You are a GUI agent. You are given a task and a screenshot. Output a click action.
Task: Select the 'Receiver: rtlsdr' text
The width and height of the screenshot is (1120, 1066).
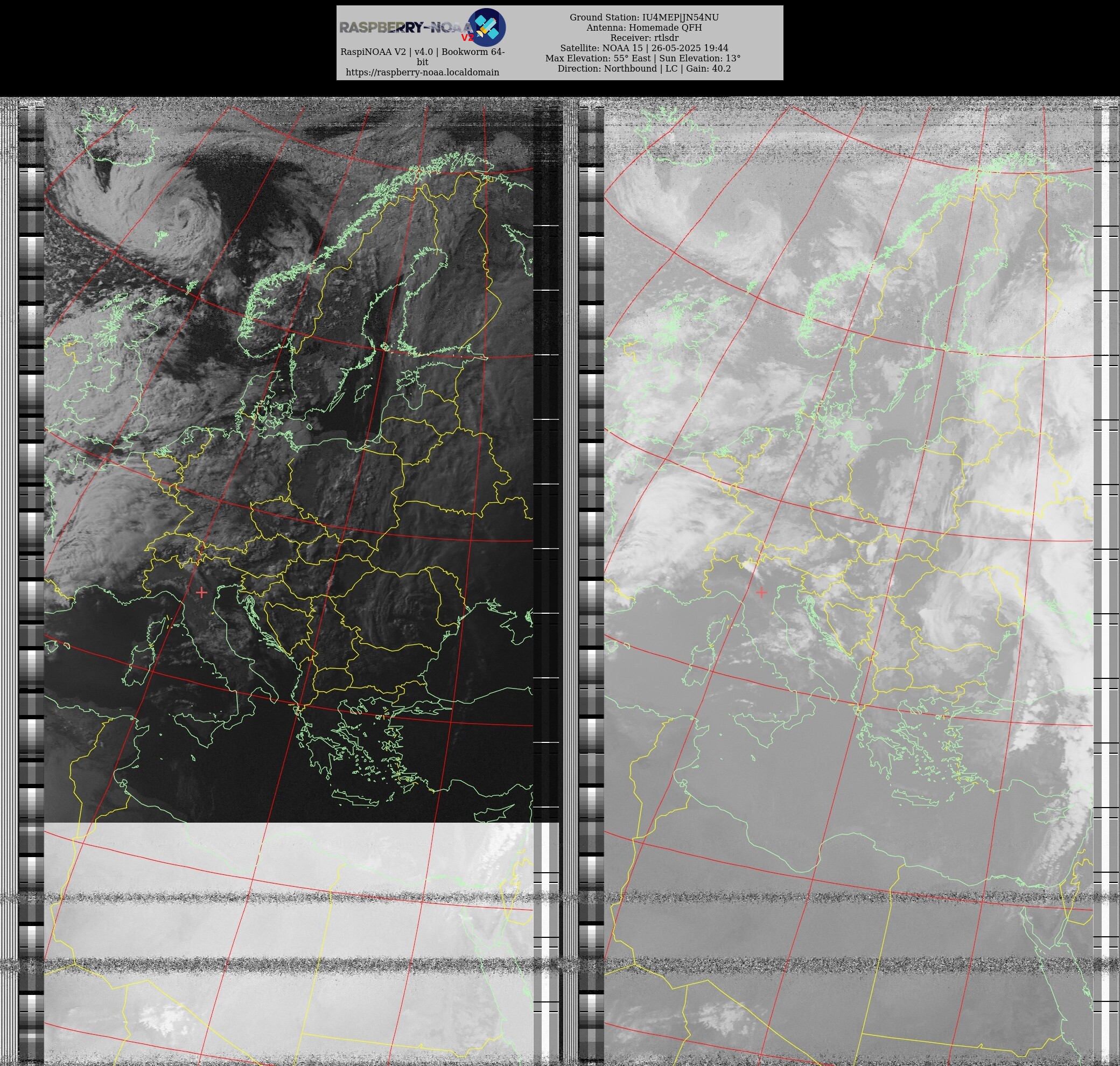(644, 38)
